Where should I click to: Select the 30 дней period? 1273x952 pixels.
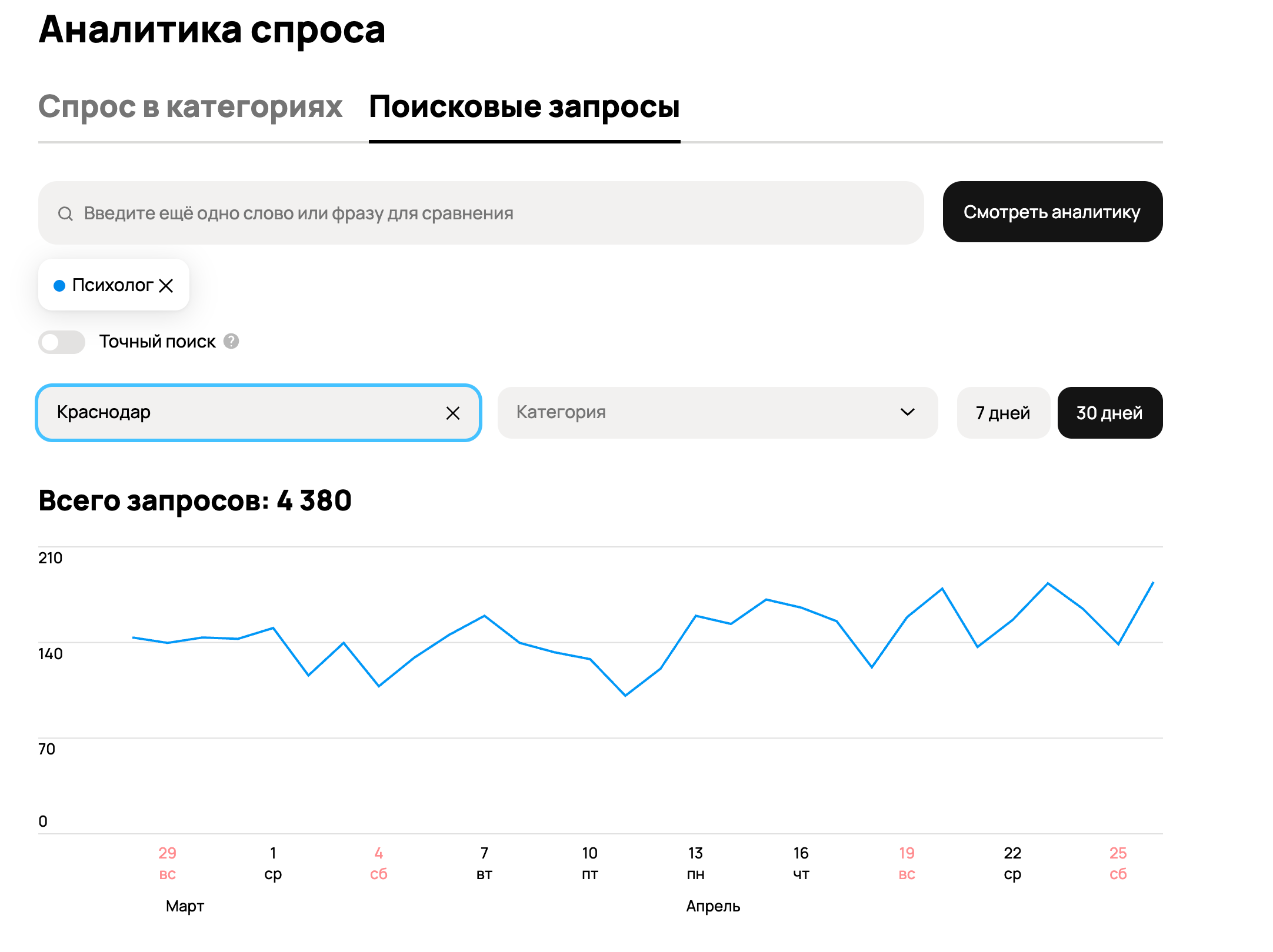tap(1109, 413)
